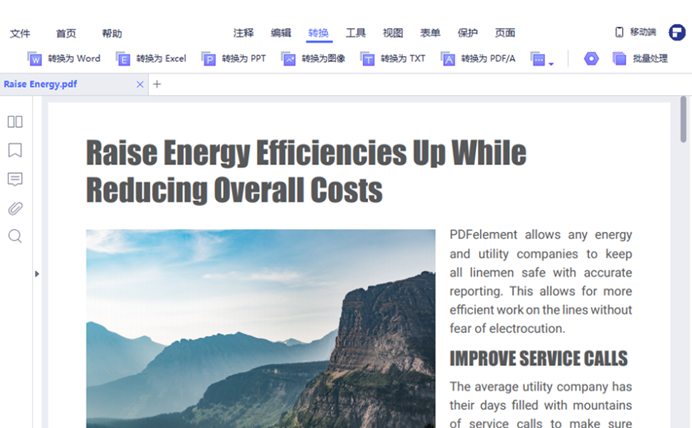Click the vertical scrollbar thumb
Image resolution: width=692 pixels, height=428 pixels.
684,120
